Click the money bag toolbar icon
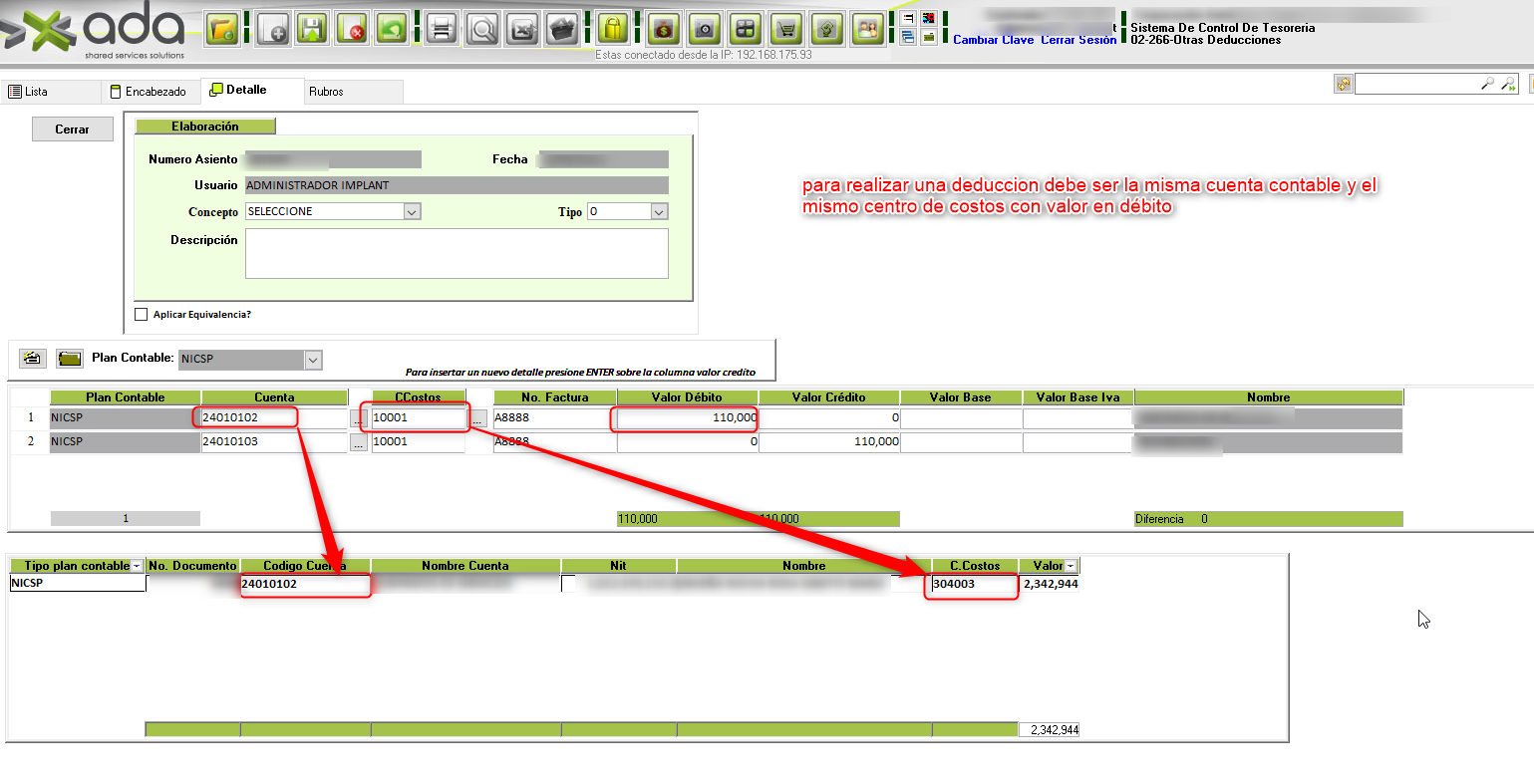Screen dimensions: 1534x784 coord(664,29)
